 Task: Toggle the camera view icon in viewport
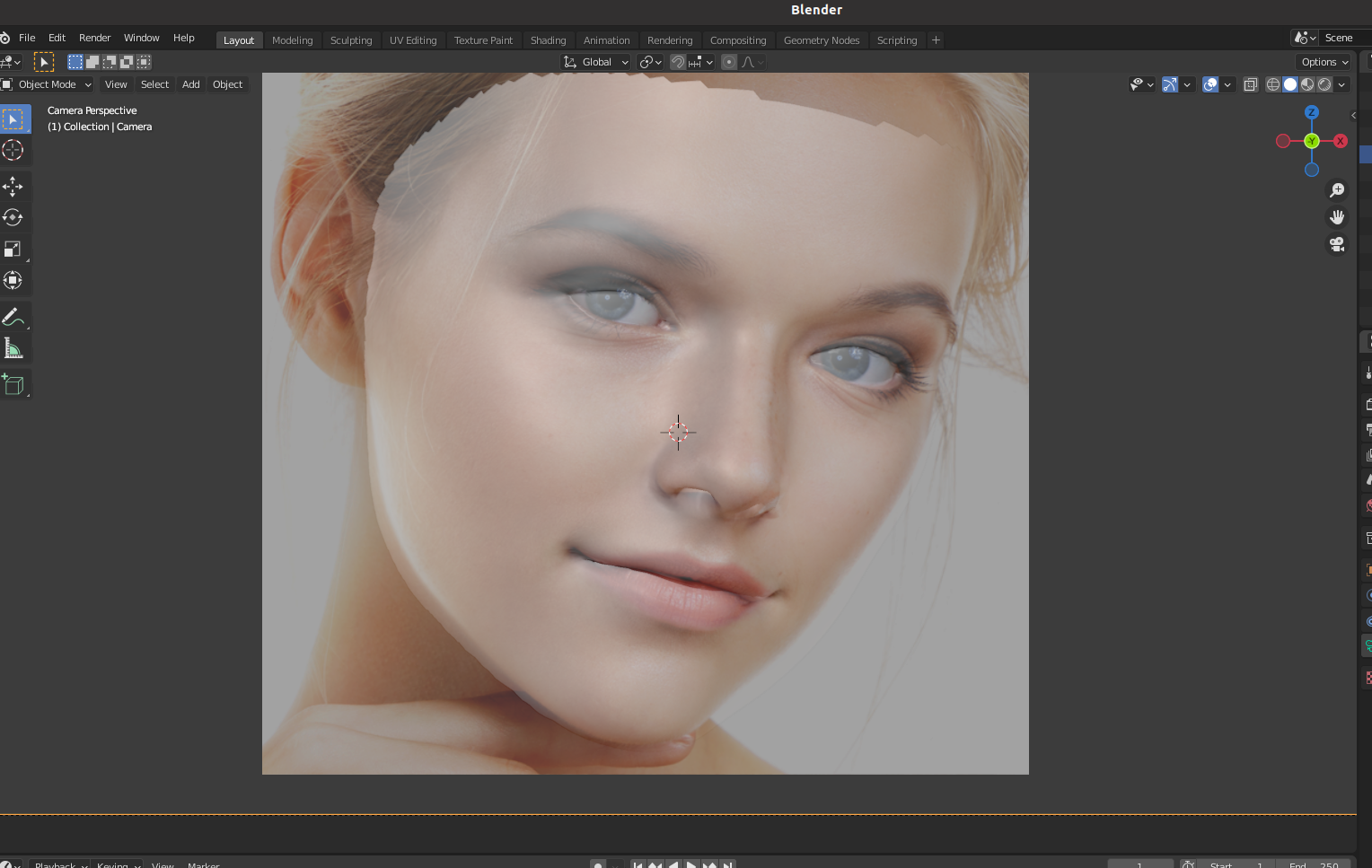[x=1337, y=243]
